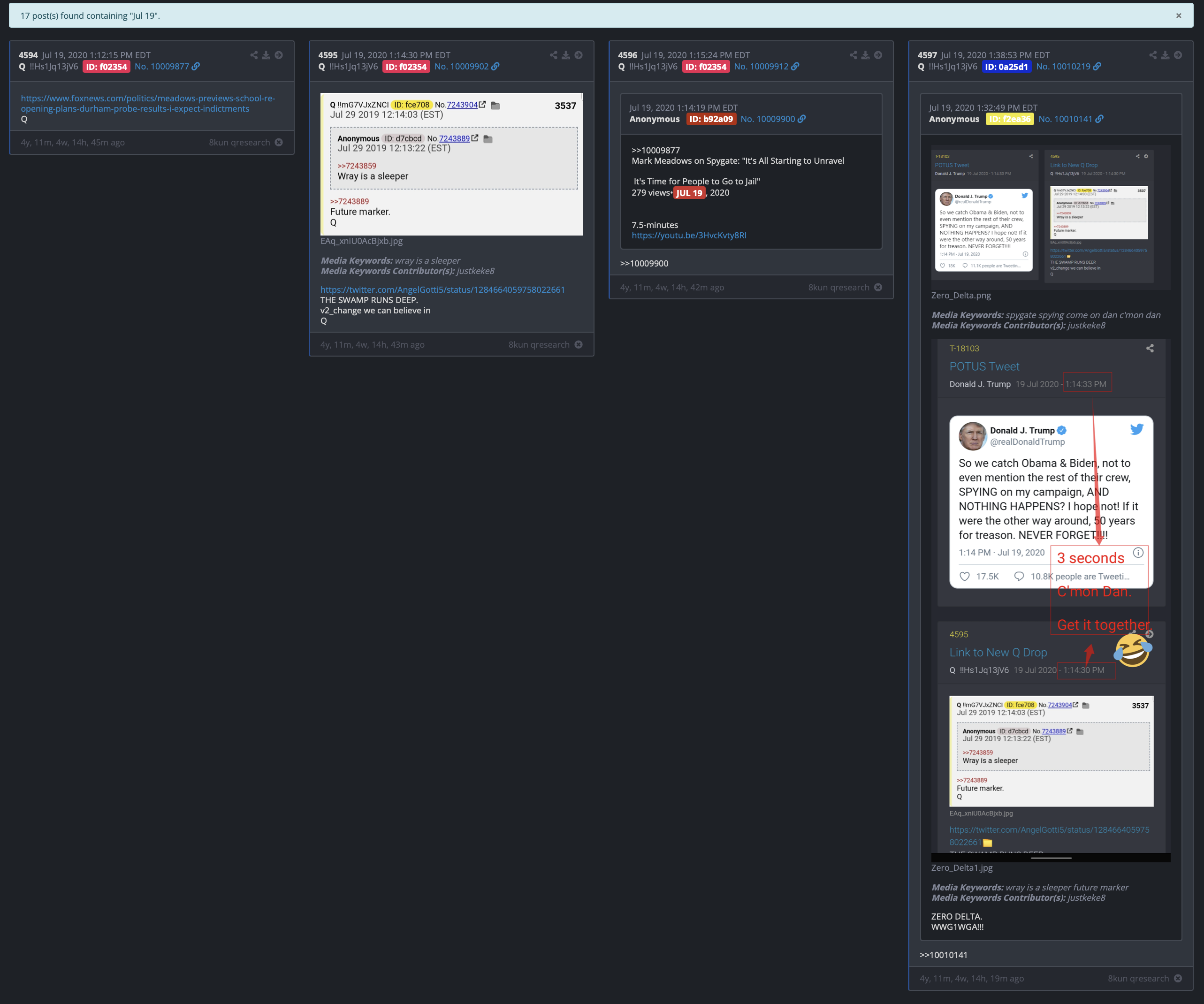Click the Zero_Delta1.jpg filename text
This screenshot has height=1004, width=1204.
point(961,867)
